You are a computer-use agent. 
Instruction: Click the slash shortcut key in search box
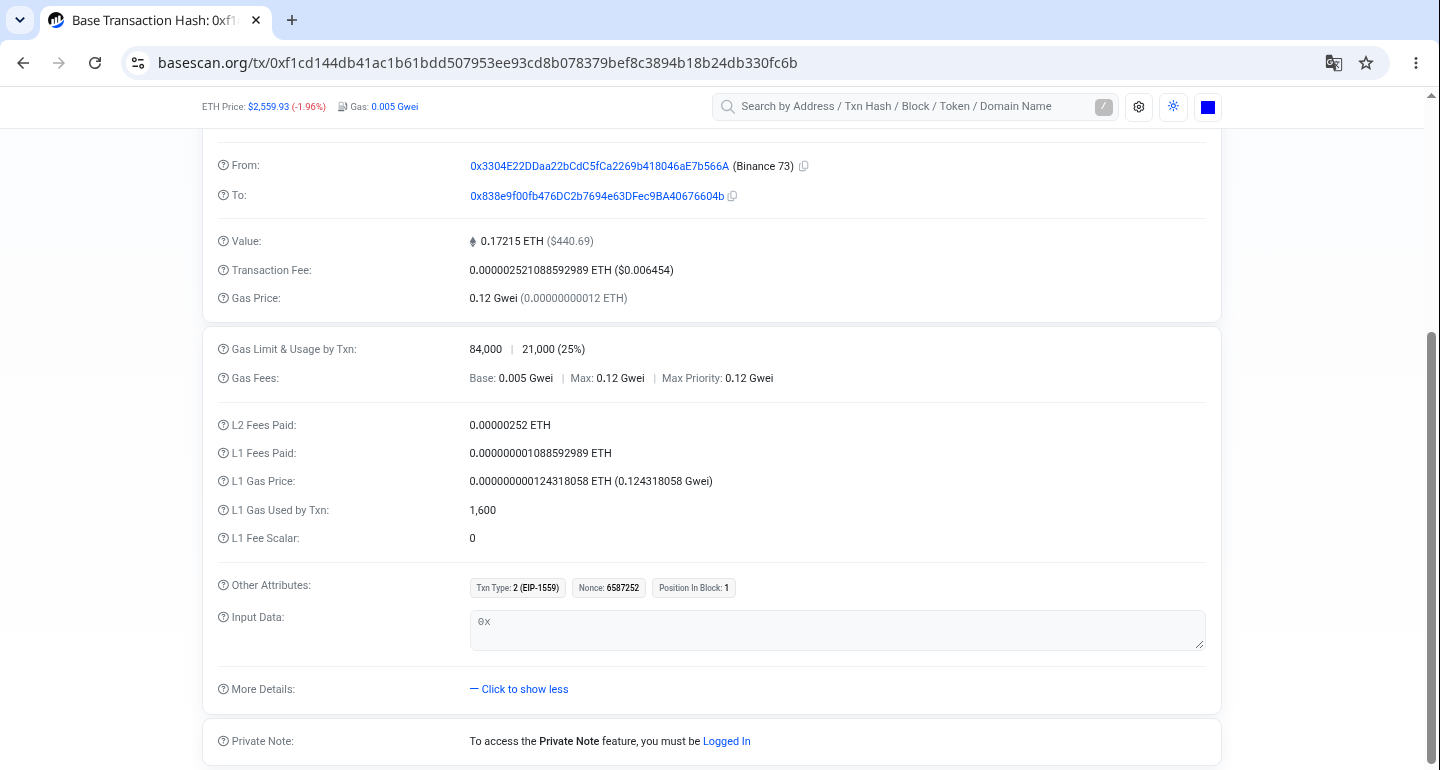(1104, 107)
